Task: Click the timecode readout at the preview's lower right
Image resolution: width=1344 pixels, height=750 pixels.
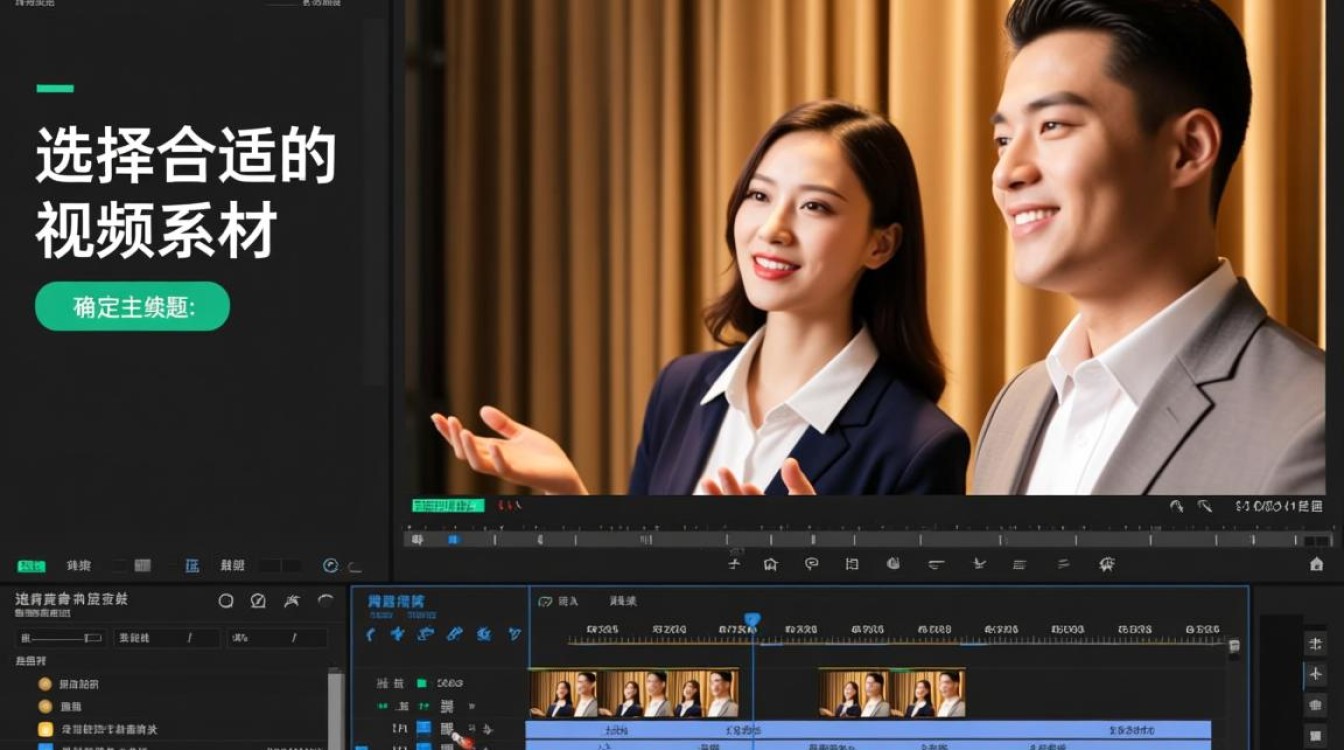Action: pyautogui.click(x=1280, y=507)
